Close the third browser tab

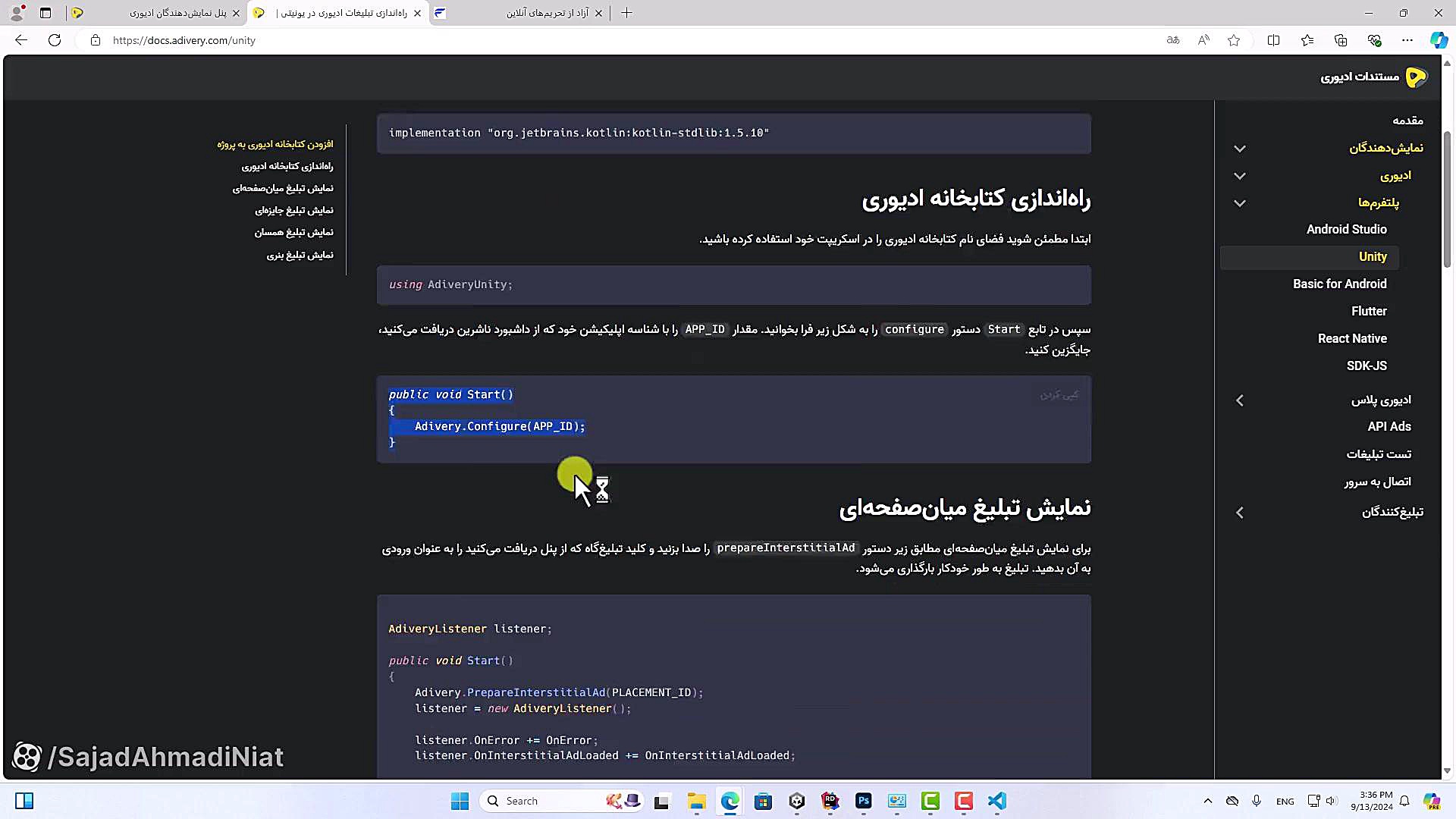point(598,13)
